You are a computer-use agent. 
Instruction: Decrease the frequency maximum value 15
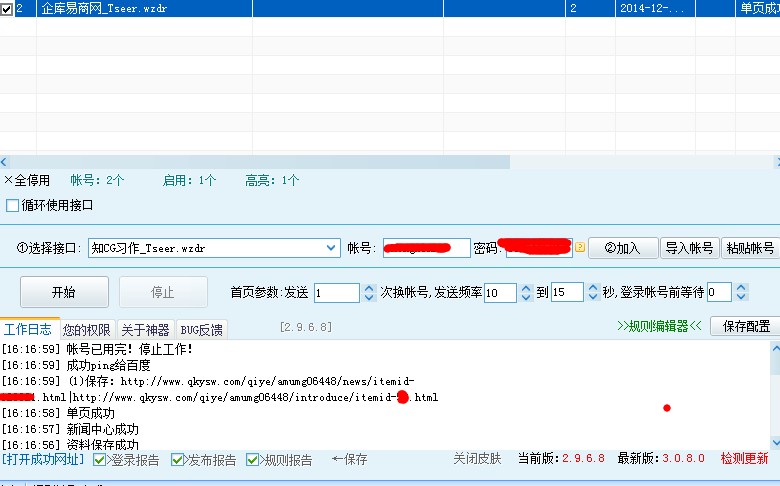593,297
